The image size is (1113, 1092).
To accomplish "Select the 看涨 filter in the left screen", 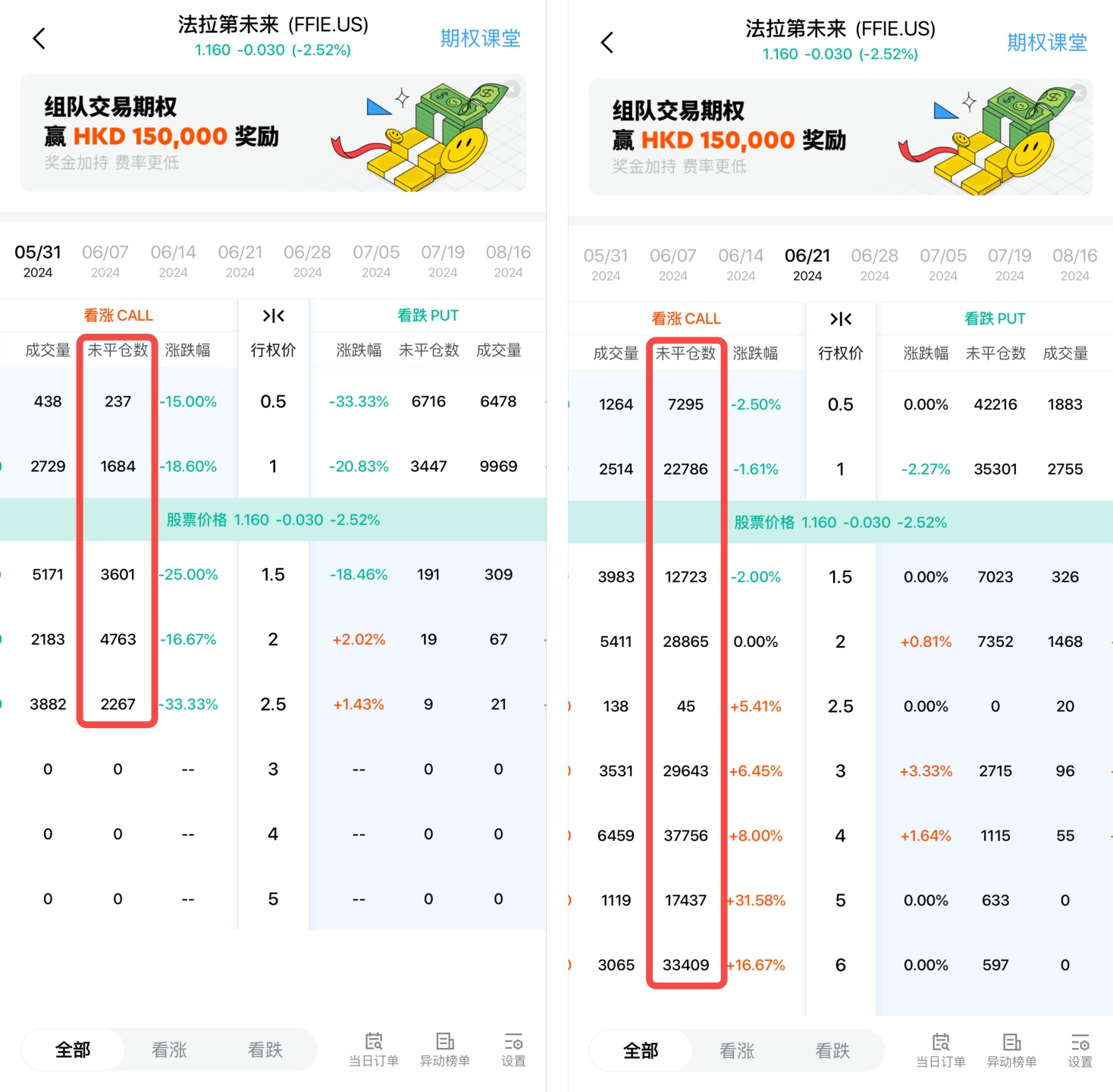I will tap(169, 1050).
